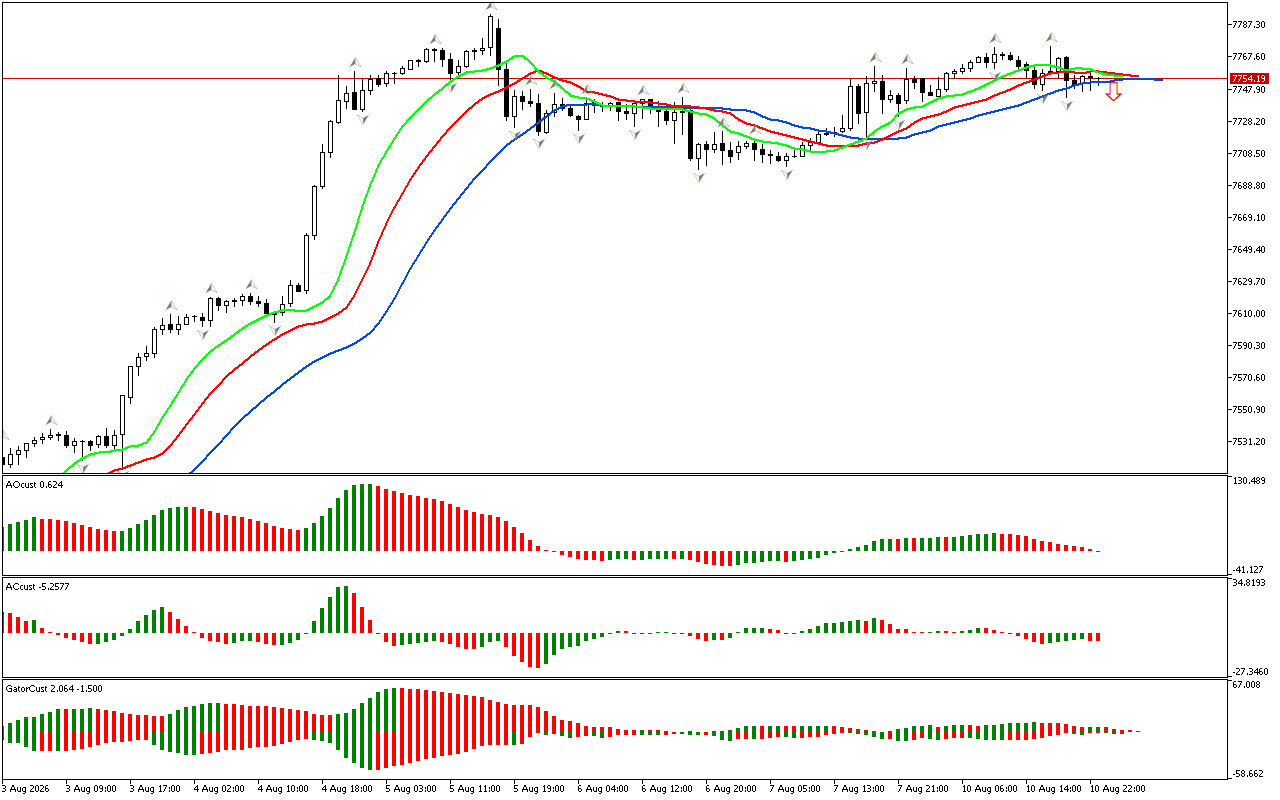Viewport: 1280px width, 800px height.
Task: Click the 7787.30 price scale label
Action: 1247,25
